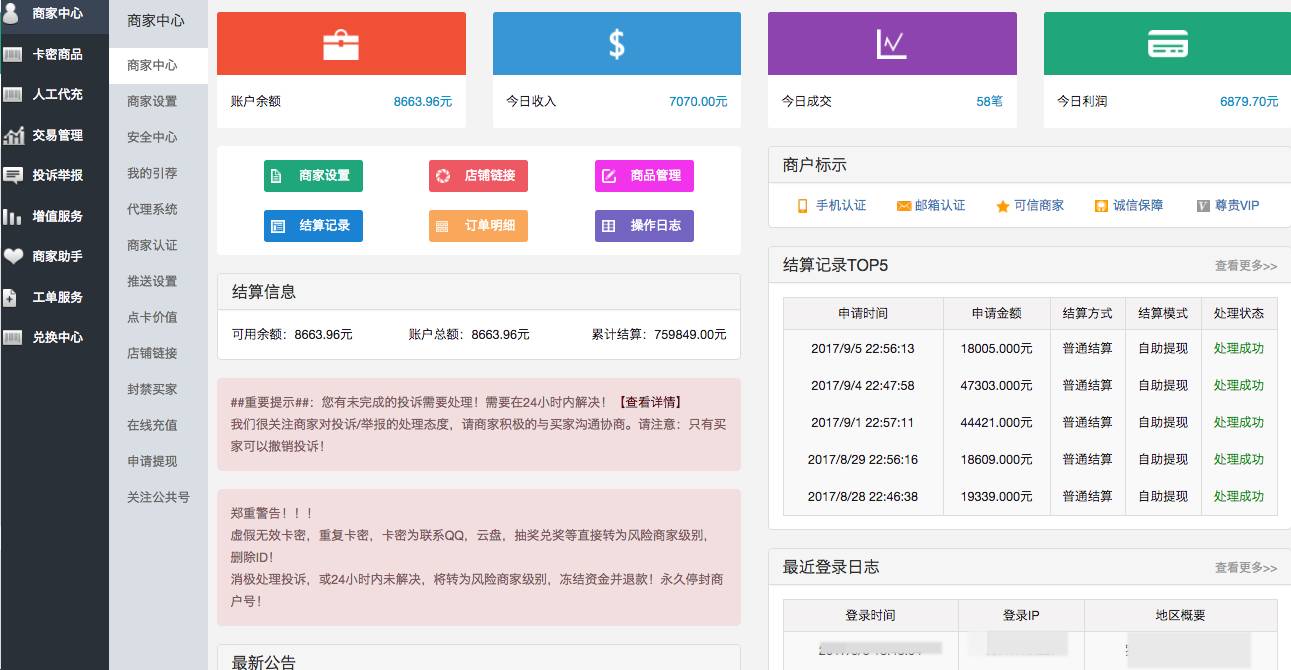Click the amount 18609.000元
The image size is (1291, 670).
(996, 459)
